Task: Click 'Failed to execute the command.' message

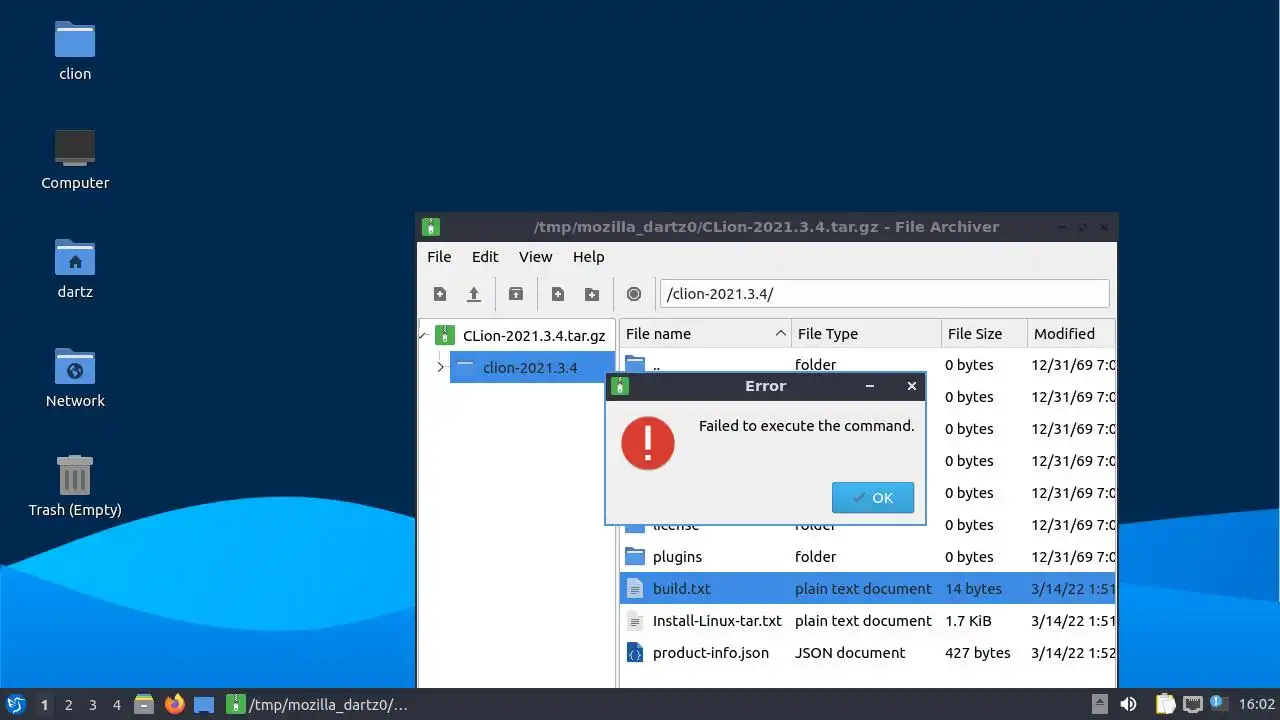Action: click(806, 426)
